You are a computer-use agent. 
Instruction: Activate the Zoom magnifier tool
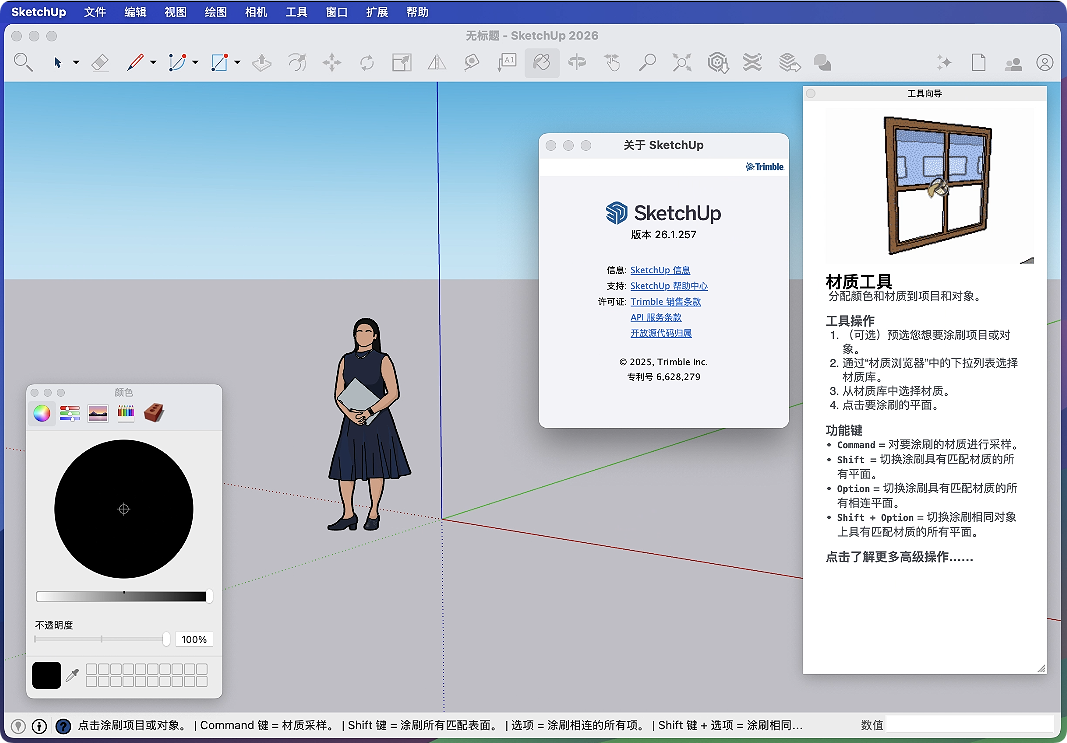[648, 62]
